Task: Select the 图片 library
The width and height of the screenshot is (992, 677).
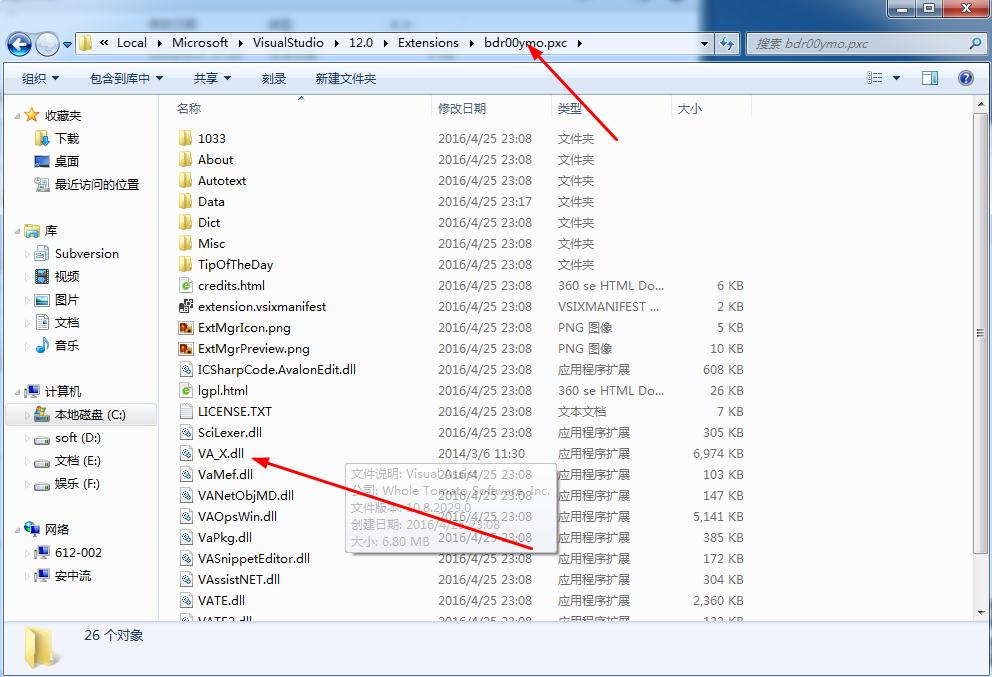Action: point(66,300)
